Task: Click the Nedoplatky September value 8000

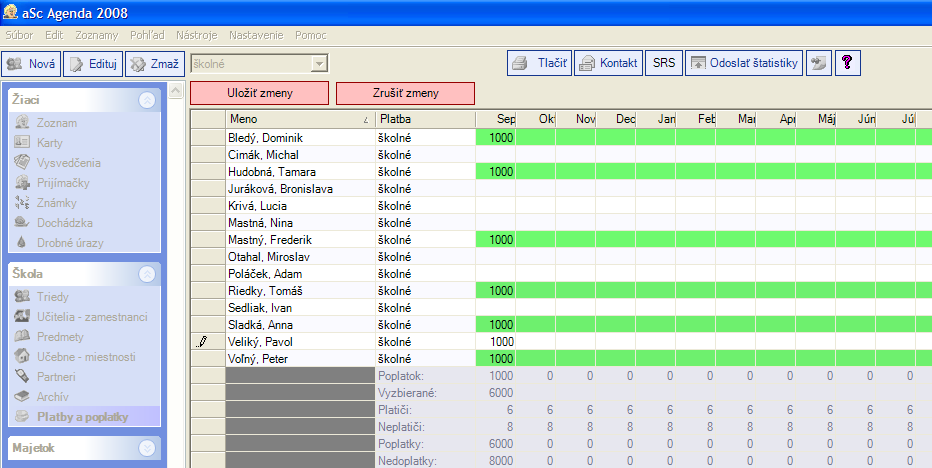Action: tap(501, 461)
